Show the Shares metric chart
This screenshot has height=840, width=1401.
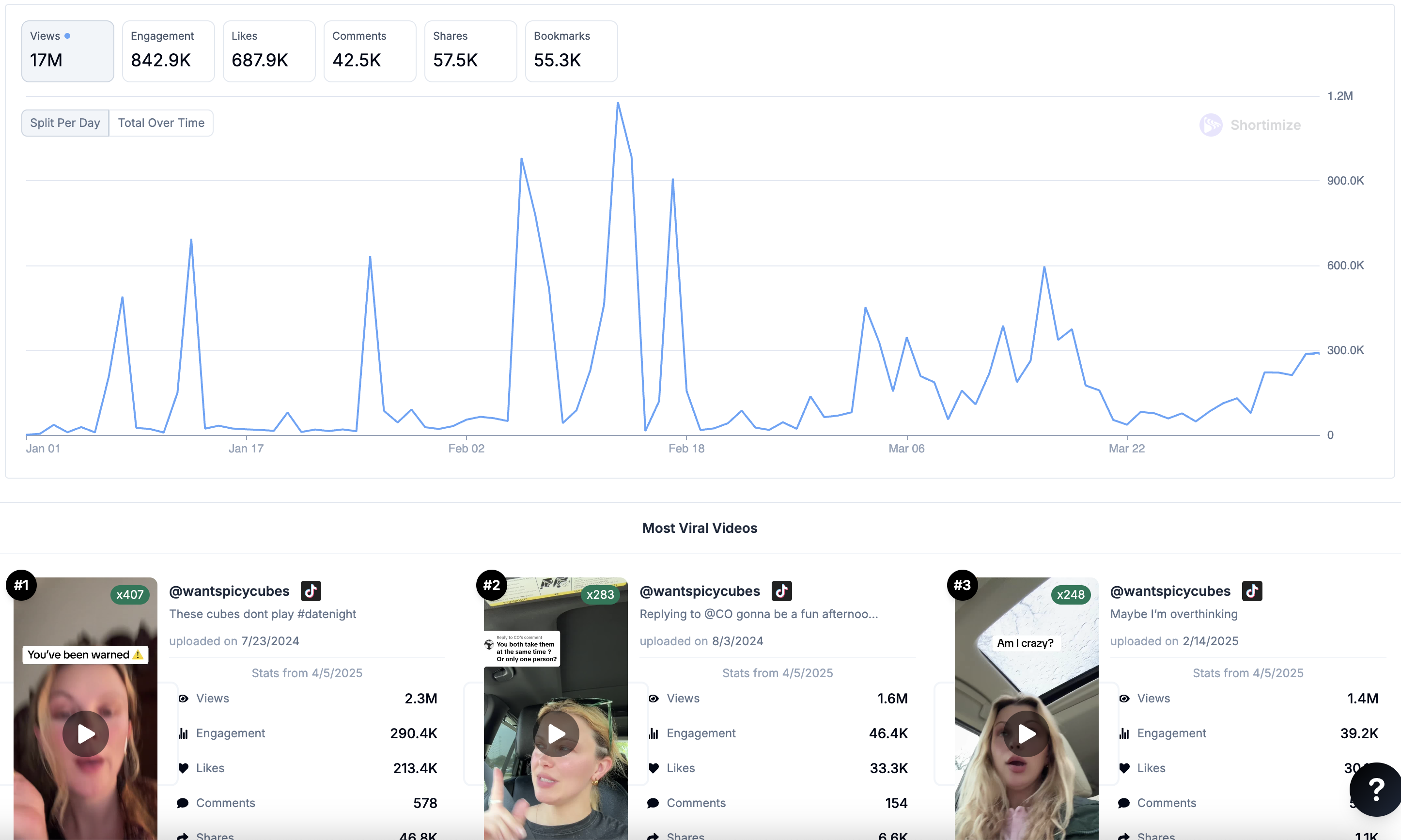tap(470, 51)
